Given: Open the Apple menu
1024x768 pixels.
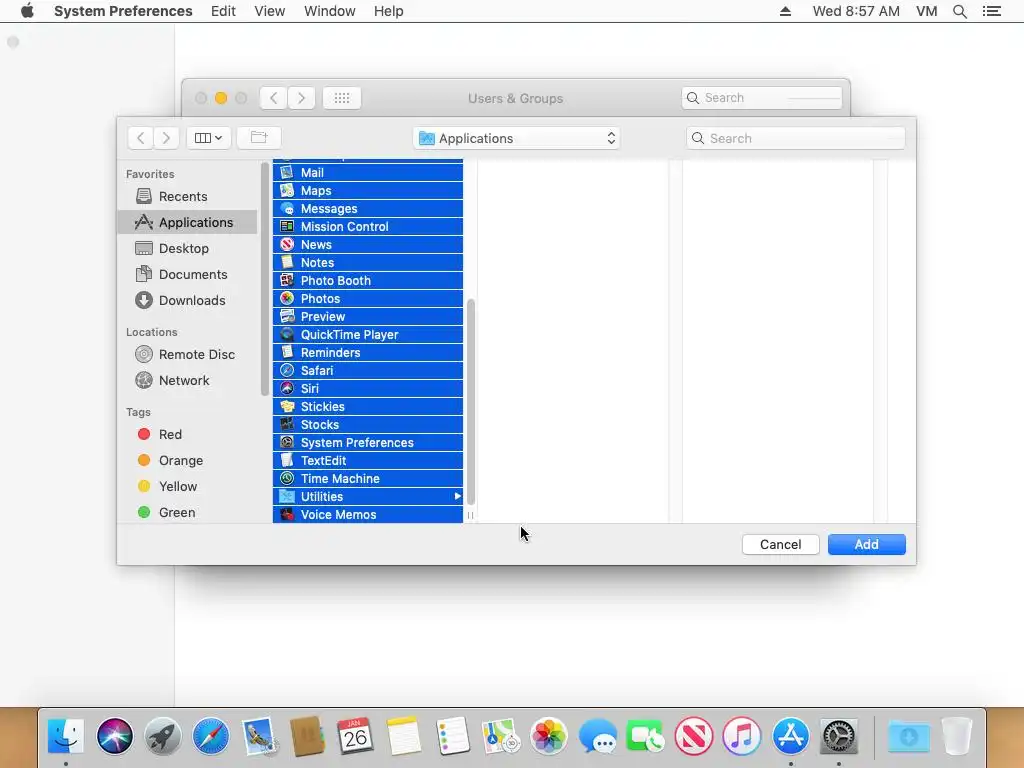Looking at the screenshot, I should pyautogui.click(x=27, y=11).
